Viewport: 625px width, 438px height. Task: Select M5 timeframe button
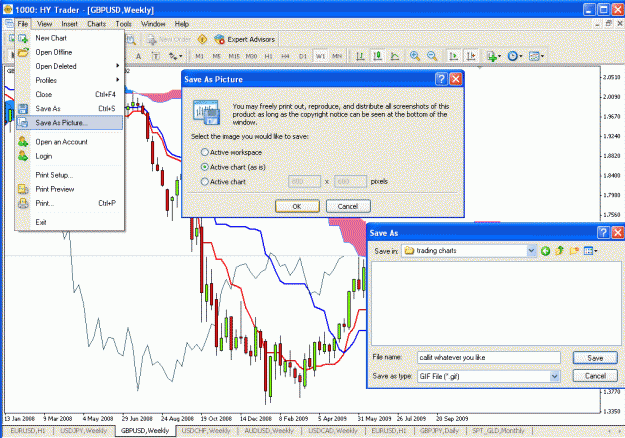(216, 56)
